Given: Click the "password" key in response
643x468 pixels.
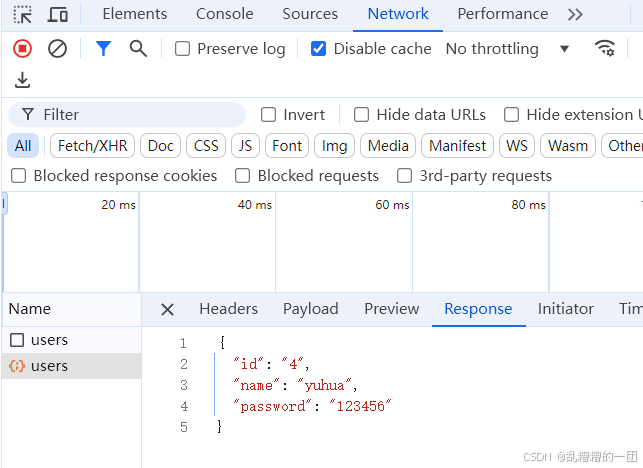Looking at the screenshot, I should coord(273,406).
